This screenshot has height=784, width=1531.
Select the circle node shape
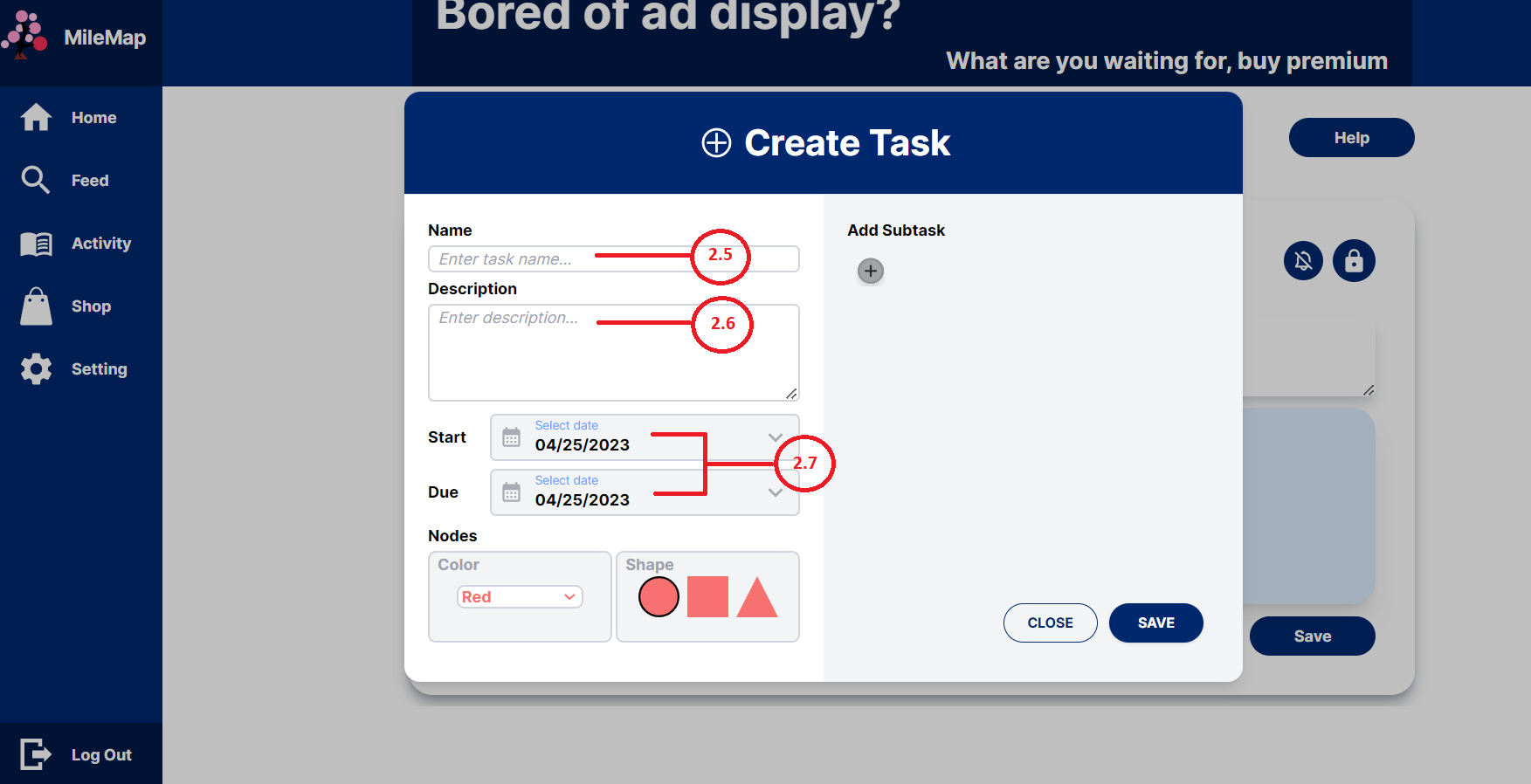click(x=659, y=597)
